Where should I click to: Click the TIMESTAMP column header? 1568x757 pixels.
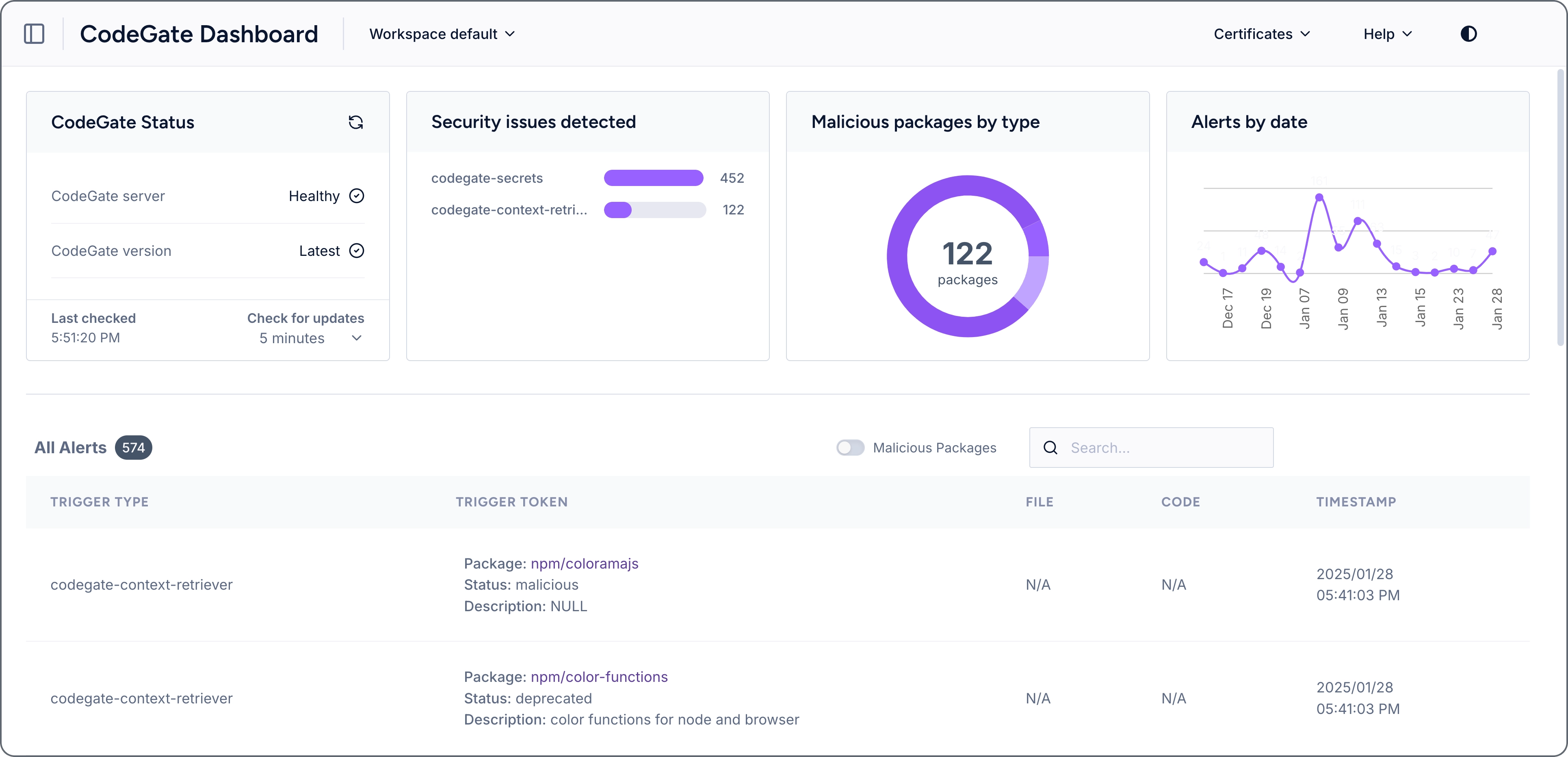tap(1356, 502)
